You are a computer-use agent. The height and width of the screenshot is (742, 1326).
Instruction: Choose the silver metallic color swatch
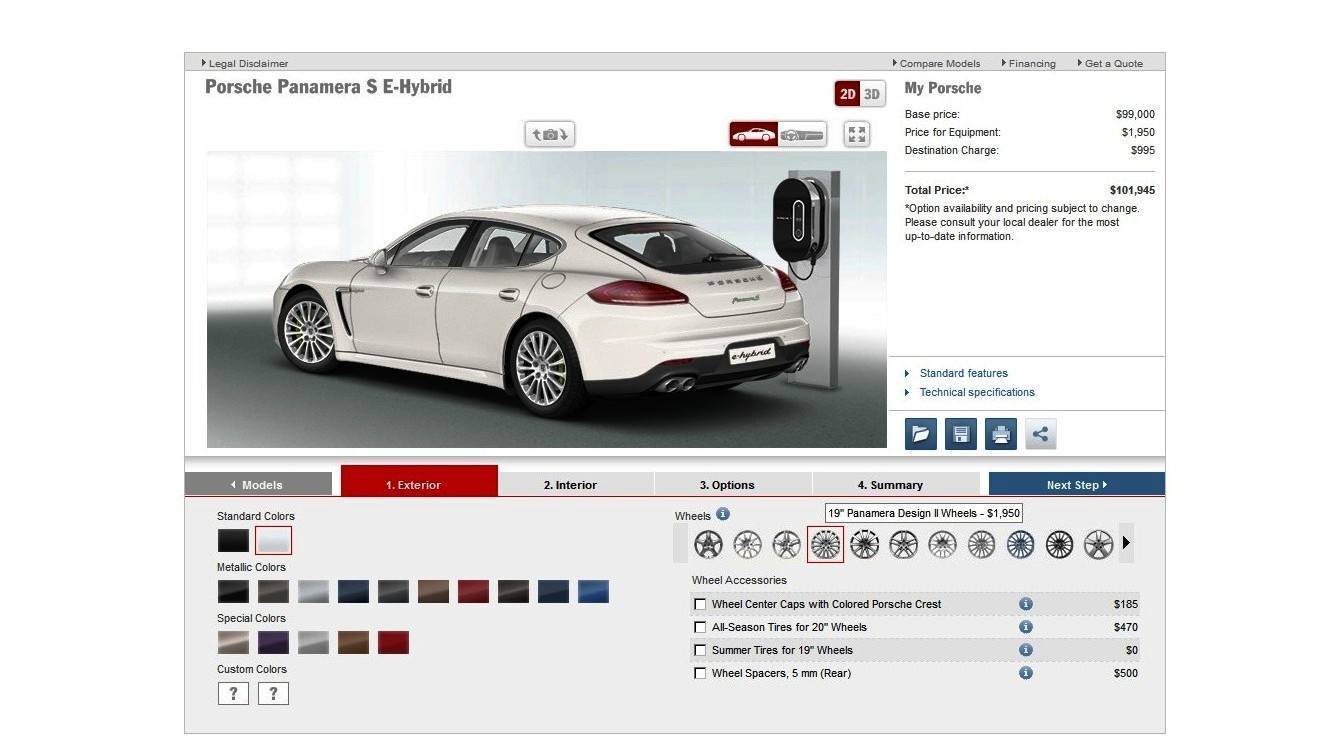coord(313,592)
